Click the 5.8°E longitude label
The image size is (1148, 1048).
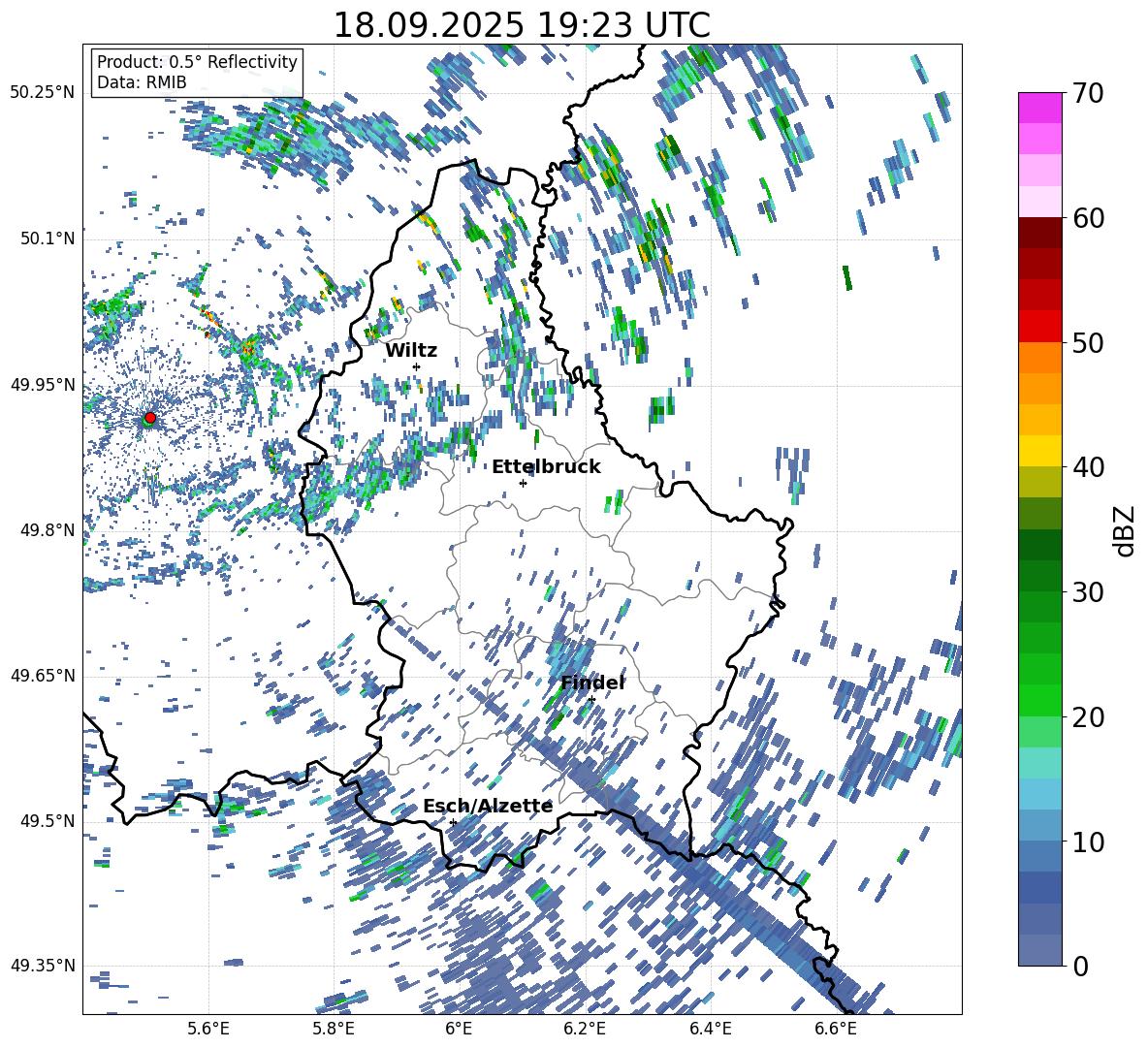(x=334, y=1030)
